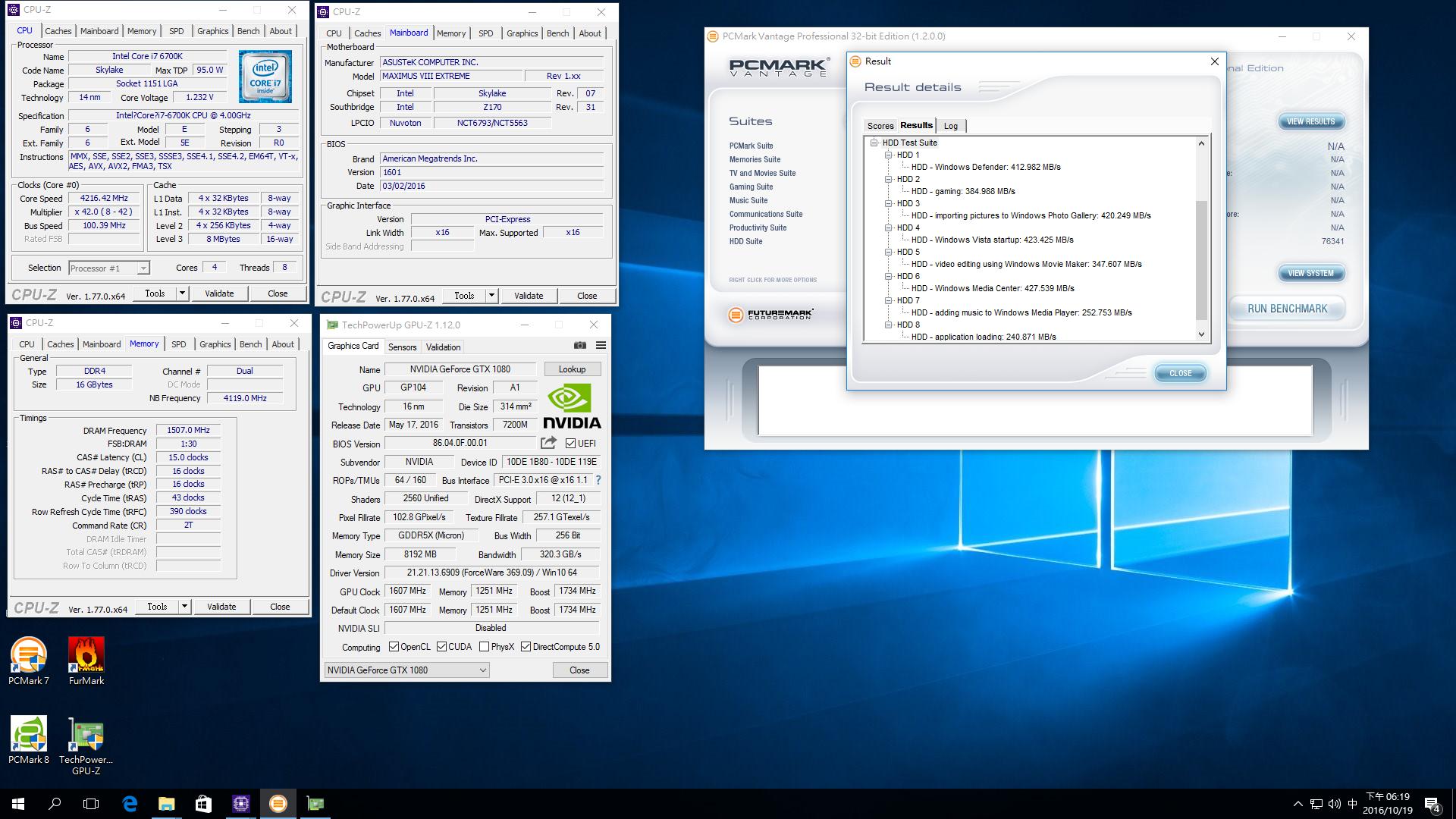Open the NVIDIA GeForce GTX 1080 dropdown
Image resolution: width=1456 pixels, height=819 pixels.
tap(482, 670)
